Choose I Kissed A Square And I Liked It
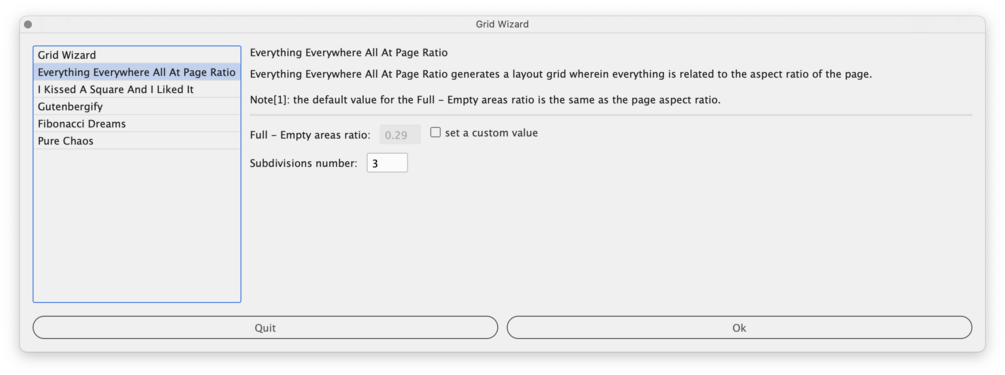This screenshot has height=375, width=1005. tap(137, 90)
